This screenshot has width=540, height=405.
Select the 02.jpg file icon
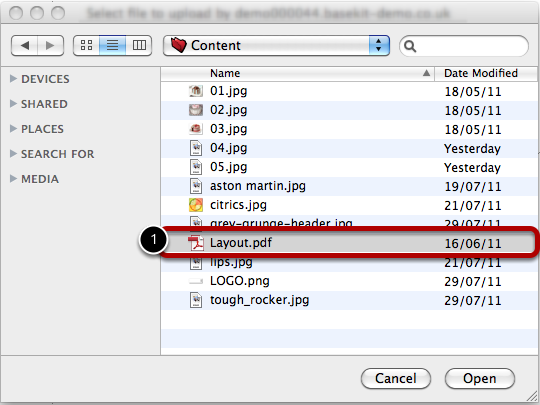(196, 110)
